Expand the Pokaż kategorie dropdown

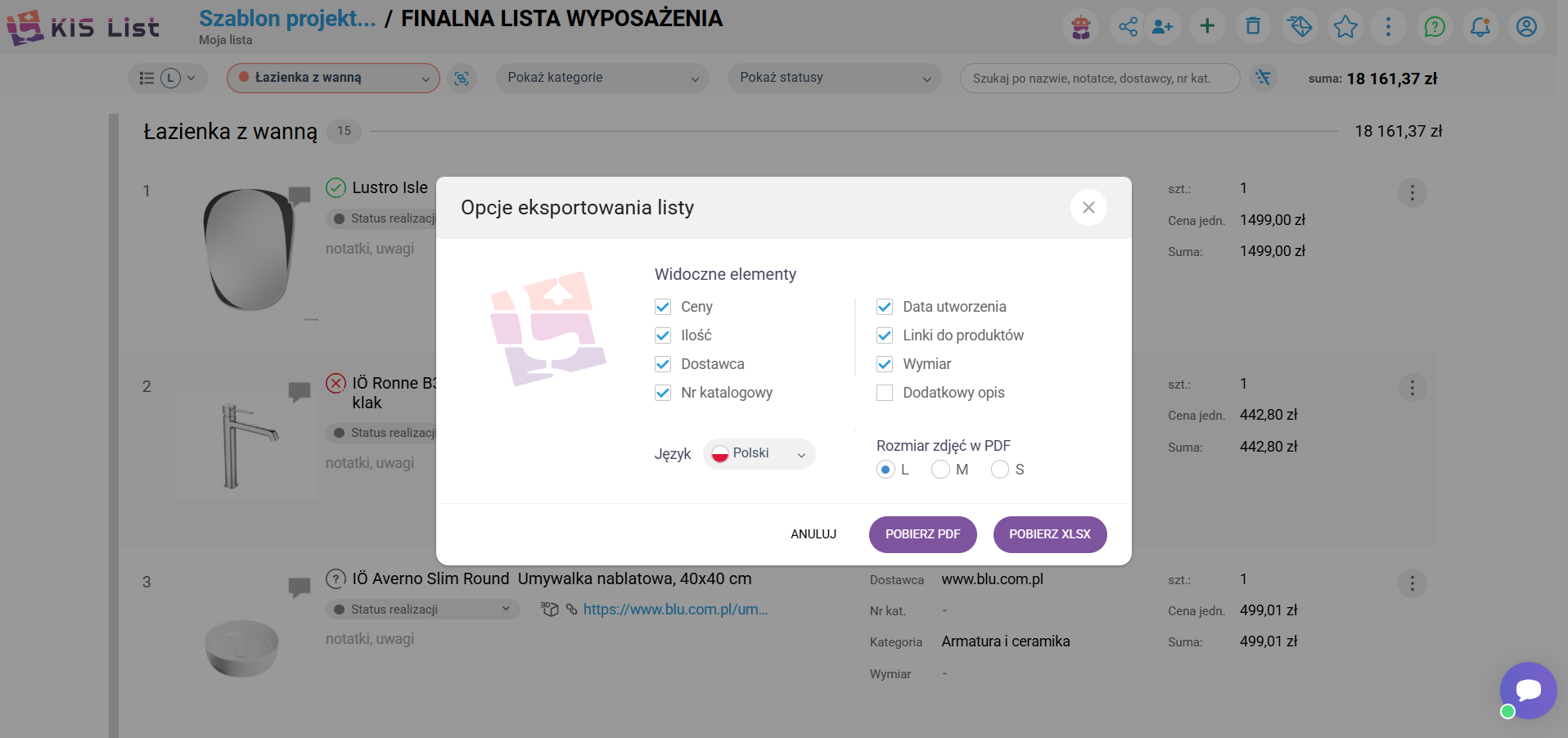602,78
